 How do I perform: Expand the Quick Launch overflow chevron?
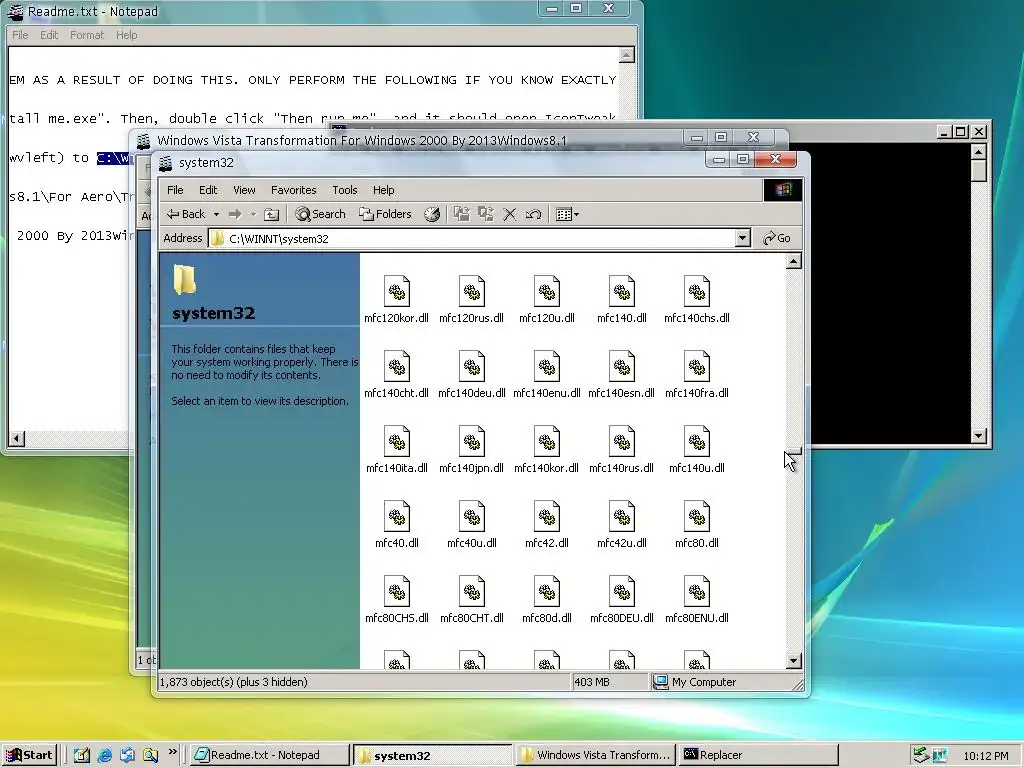(172, 752)
